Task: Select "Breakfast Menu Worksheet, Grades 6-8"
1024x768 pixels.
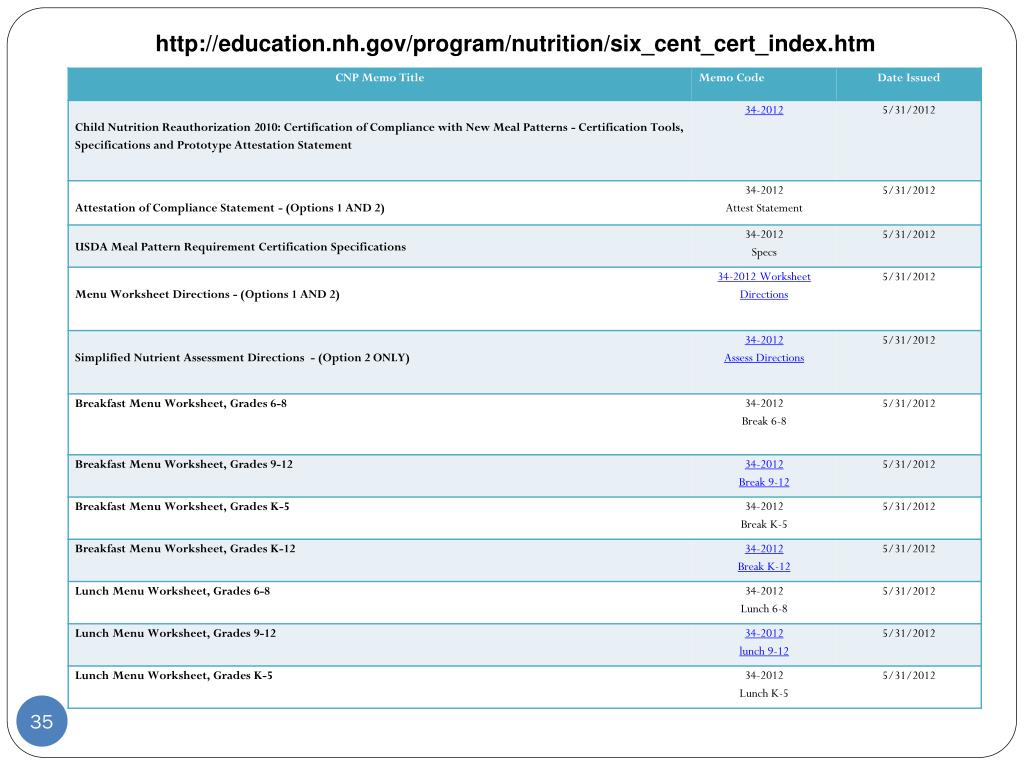Action: click(180, 404)
